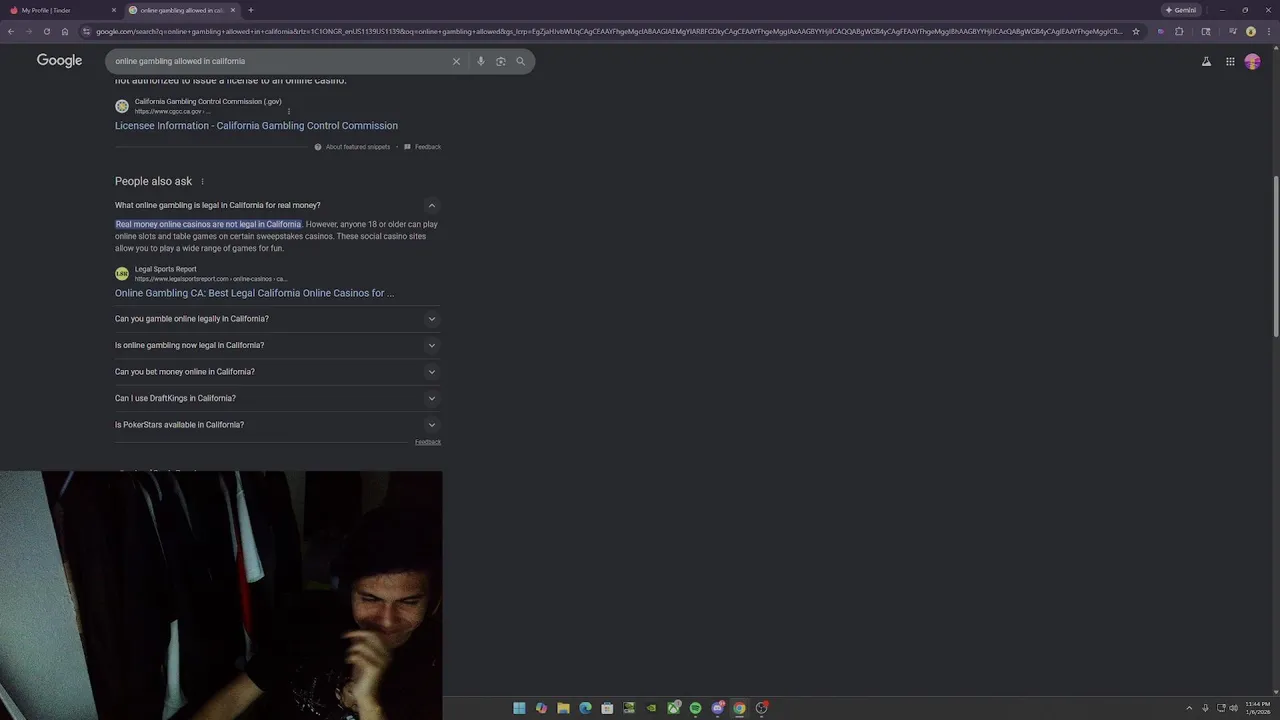Reload the current page
Screen dimensions: 1280x720
coord(46,31)
